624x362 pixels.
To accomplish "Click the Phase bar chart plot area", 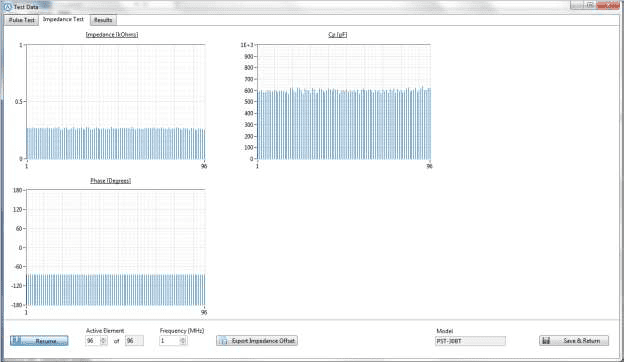I will (116, 247).
